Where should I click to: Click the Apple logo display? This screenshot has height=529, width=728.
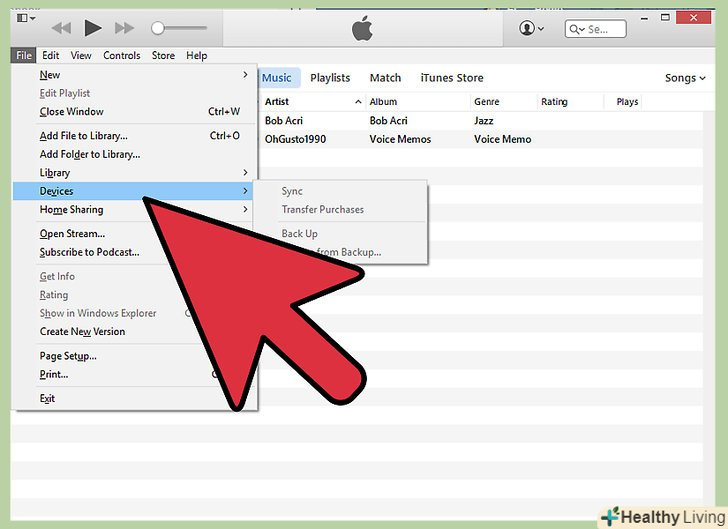[x=362, y=28]
